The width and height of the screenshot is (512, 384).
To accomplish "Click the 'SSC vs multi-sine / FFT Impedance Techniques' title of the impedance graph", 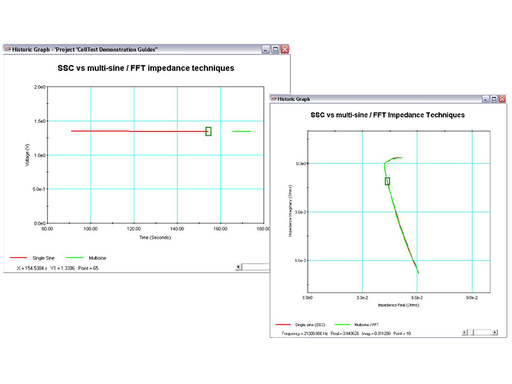I will coord(388,115).
